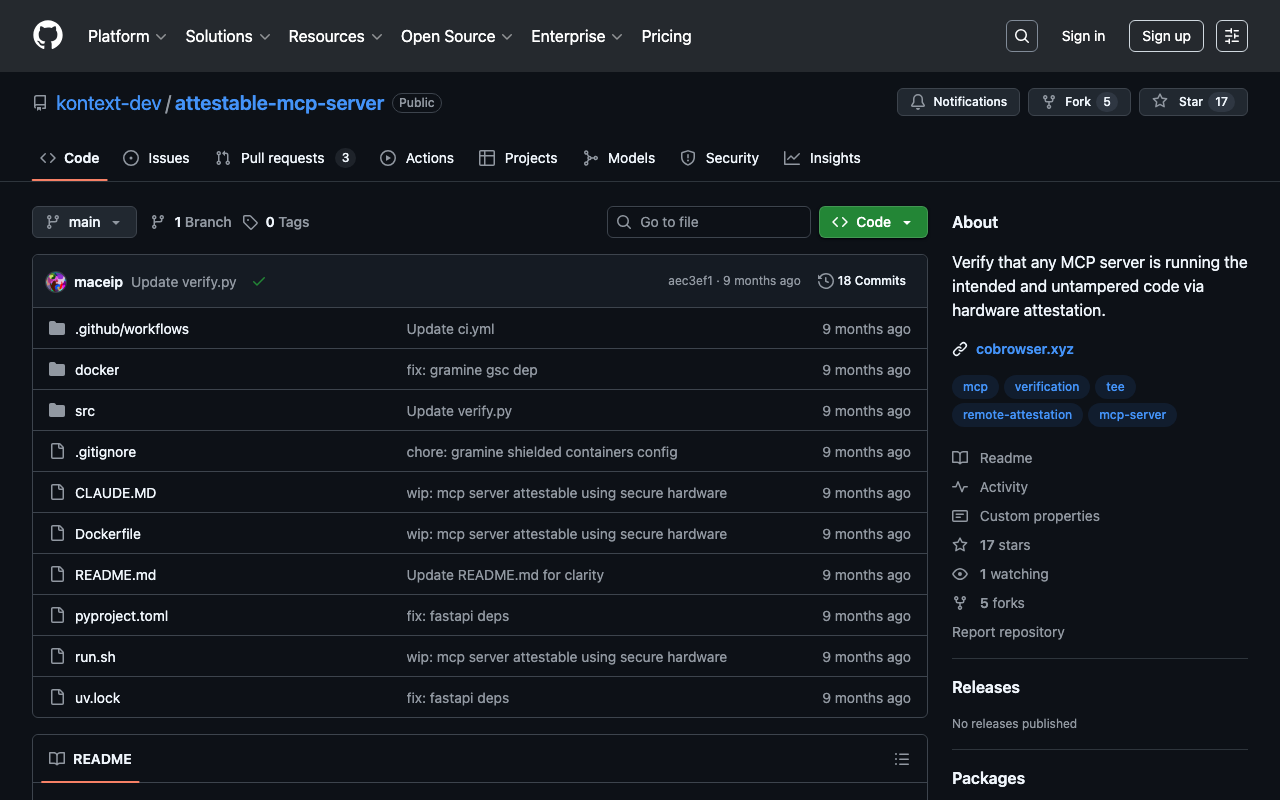This screenshot has width=1280, height=800.
Task: Click the appearance settings sliders icon
Action: (x=1231, y=36)
